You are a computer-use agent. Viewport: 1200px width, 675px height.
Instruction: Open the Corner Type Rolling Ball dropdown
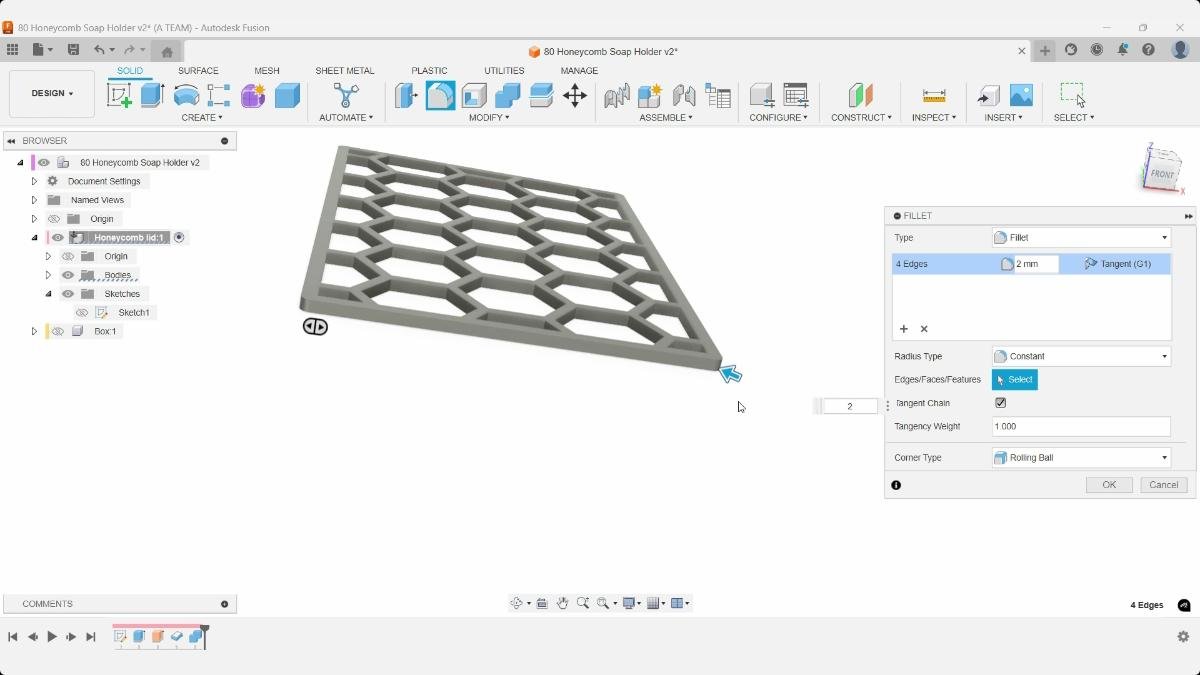pos(1081,458)
